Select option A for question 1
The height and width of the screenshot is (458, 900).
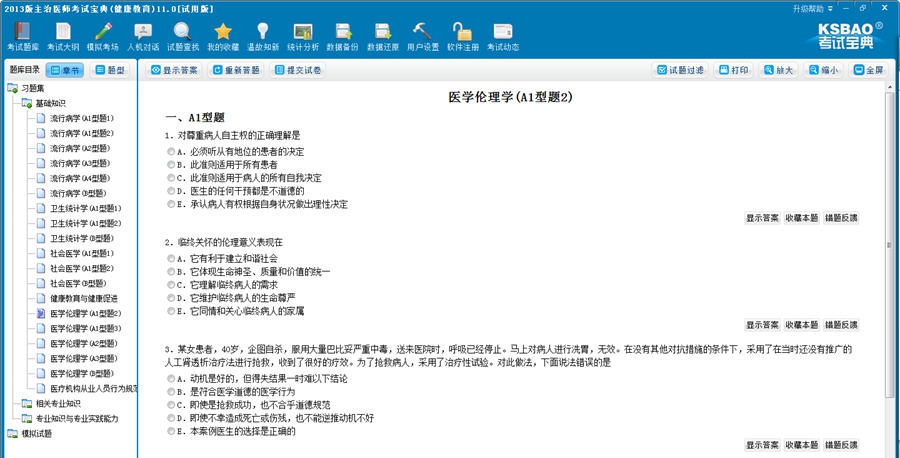click(171, 152)
